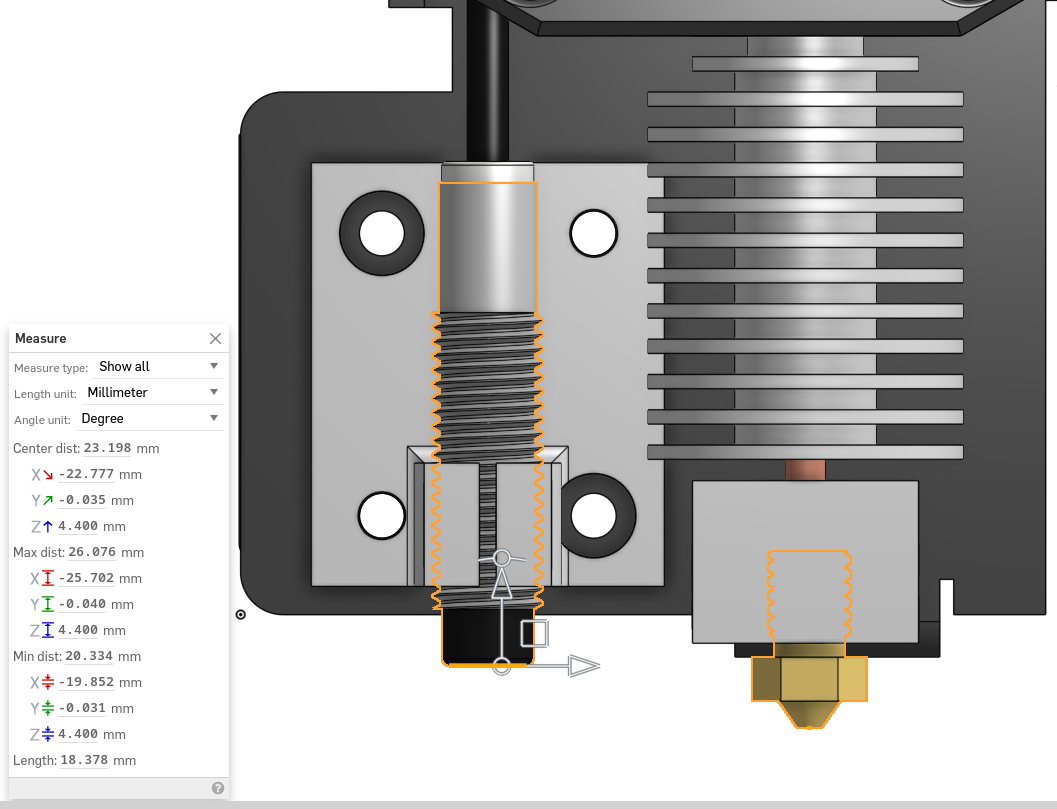
Task: Open the Measure type dropdown
Action: pyautogui.click(x=152, y=367)
